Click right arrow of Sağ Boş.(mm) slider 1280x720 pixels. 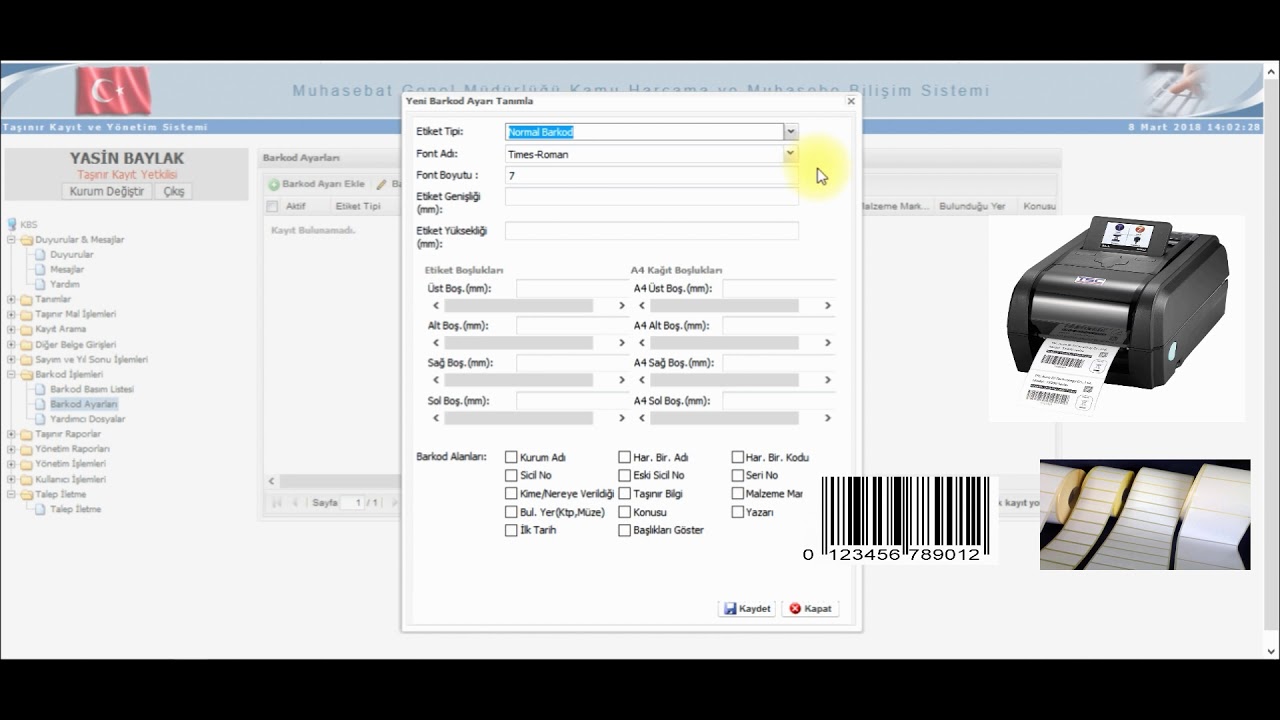pos(622,380)
